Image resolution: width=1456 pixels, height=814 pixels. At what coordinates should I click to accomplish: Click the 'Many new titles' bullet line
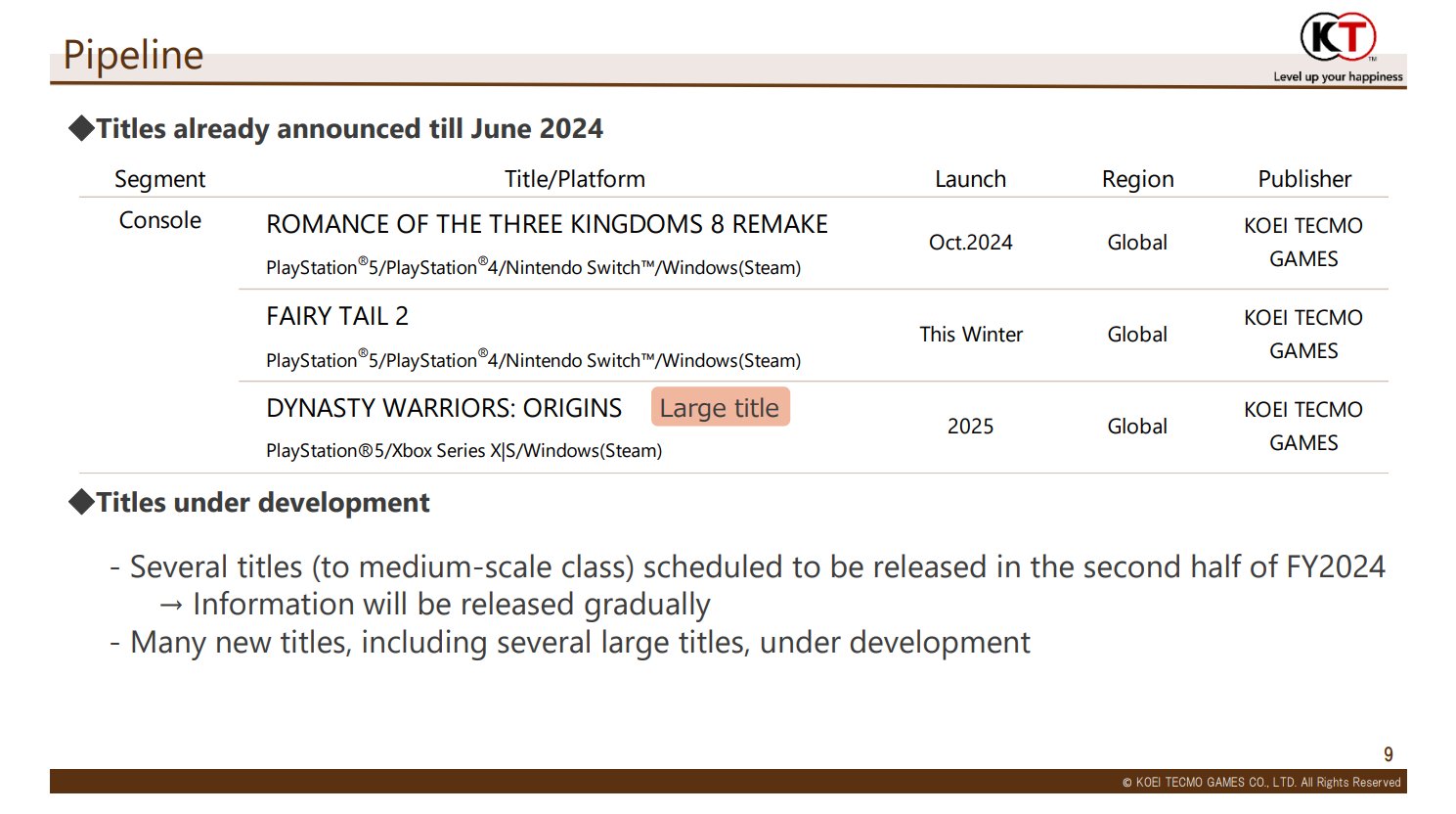click(570, 643)
